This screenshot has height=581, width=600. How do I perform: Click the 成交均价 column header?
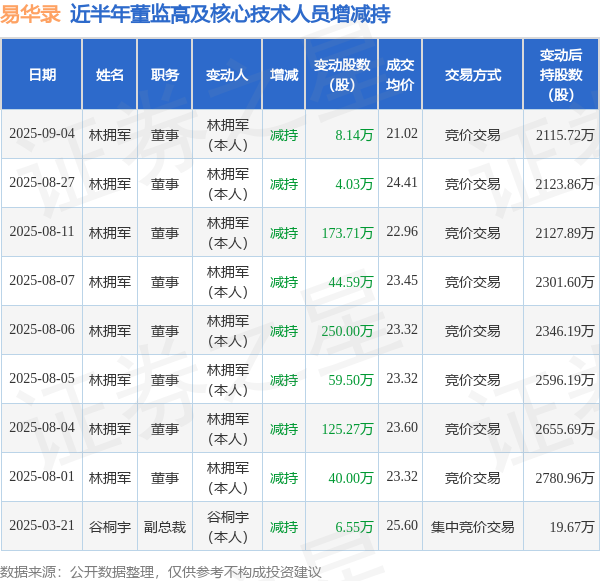tap(400, 75)
